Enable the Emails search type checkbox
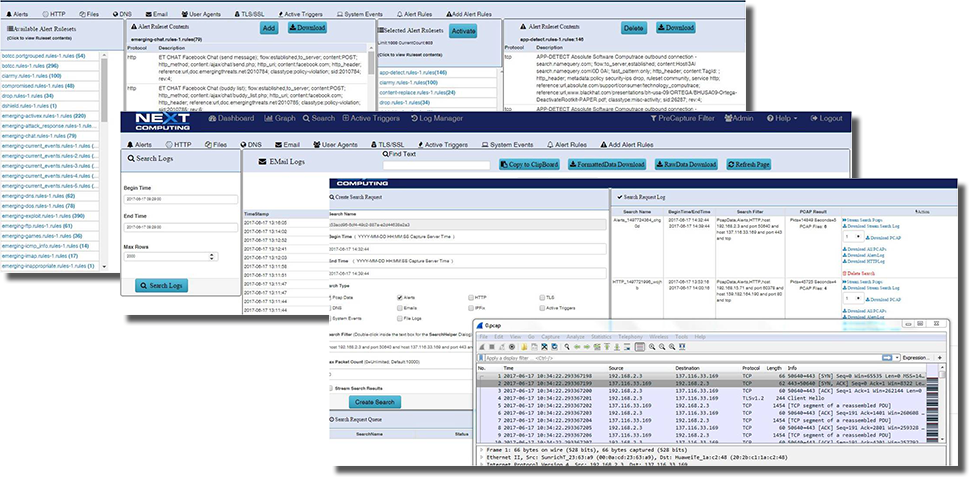The height and width of the screenshot is (478, 970). 400,308
